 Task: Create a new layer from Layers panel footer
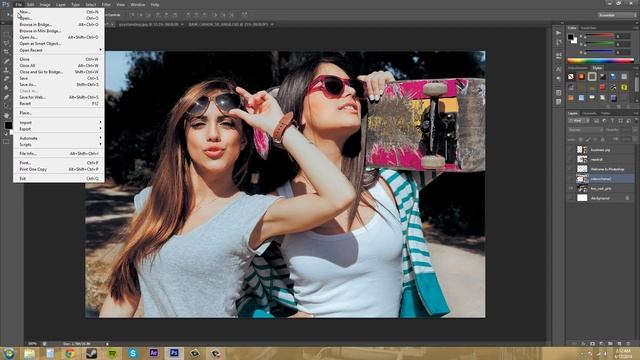(x=619, y=344)
